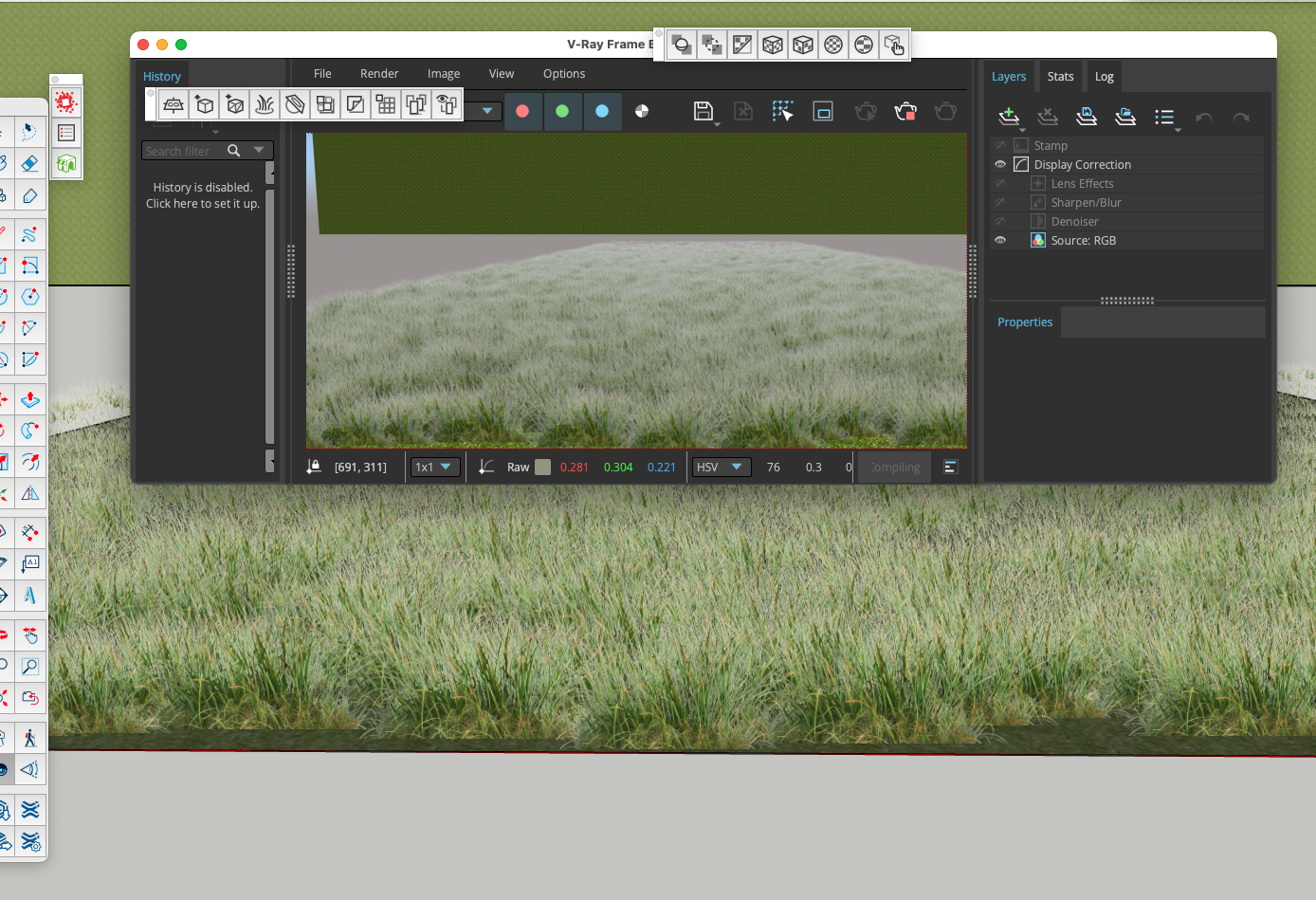The image size is (1316, 900).
Task: Open the Options menu
Action: click(564, 73)
